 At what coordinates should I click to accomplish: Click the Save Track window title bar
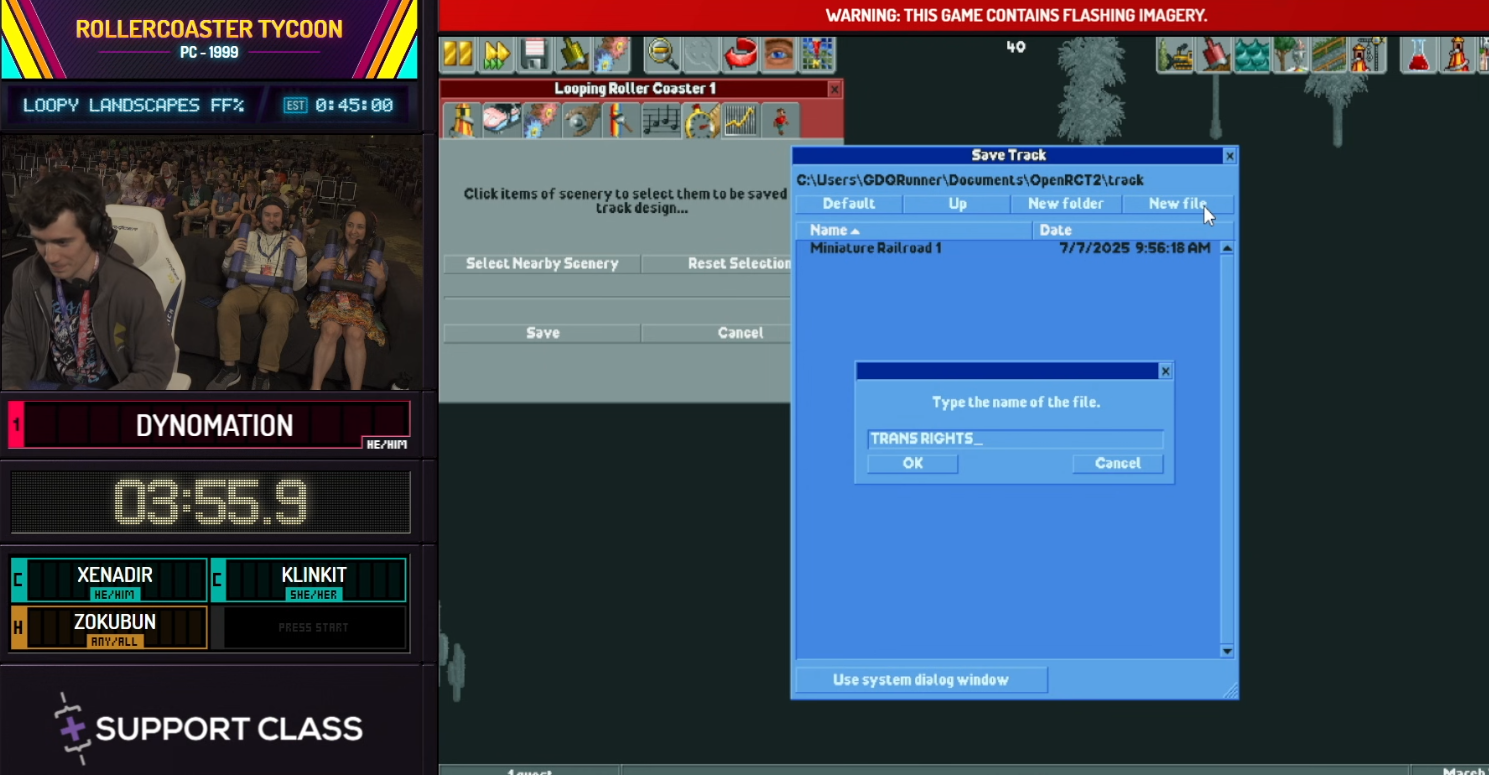[x=1008, y=156]
